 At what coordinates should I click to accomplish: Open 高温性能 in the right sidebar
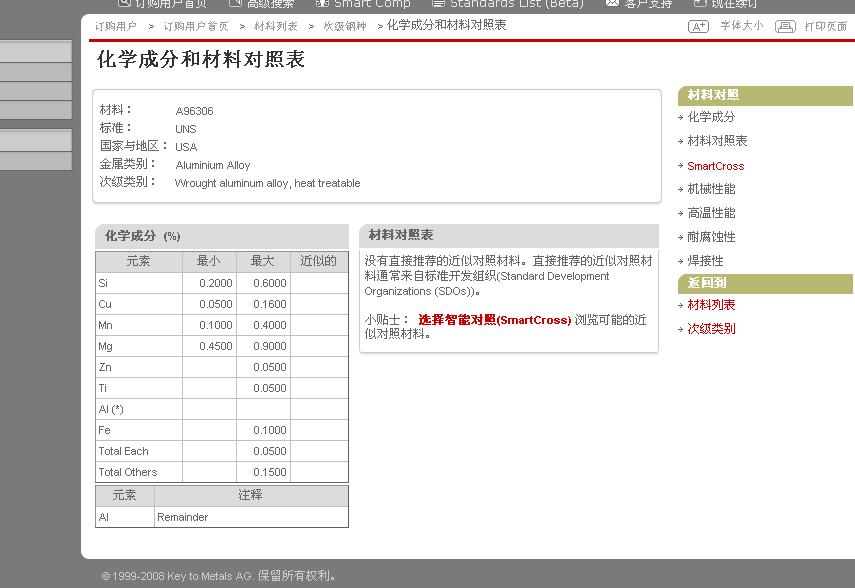tap(711, 213)
